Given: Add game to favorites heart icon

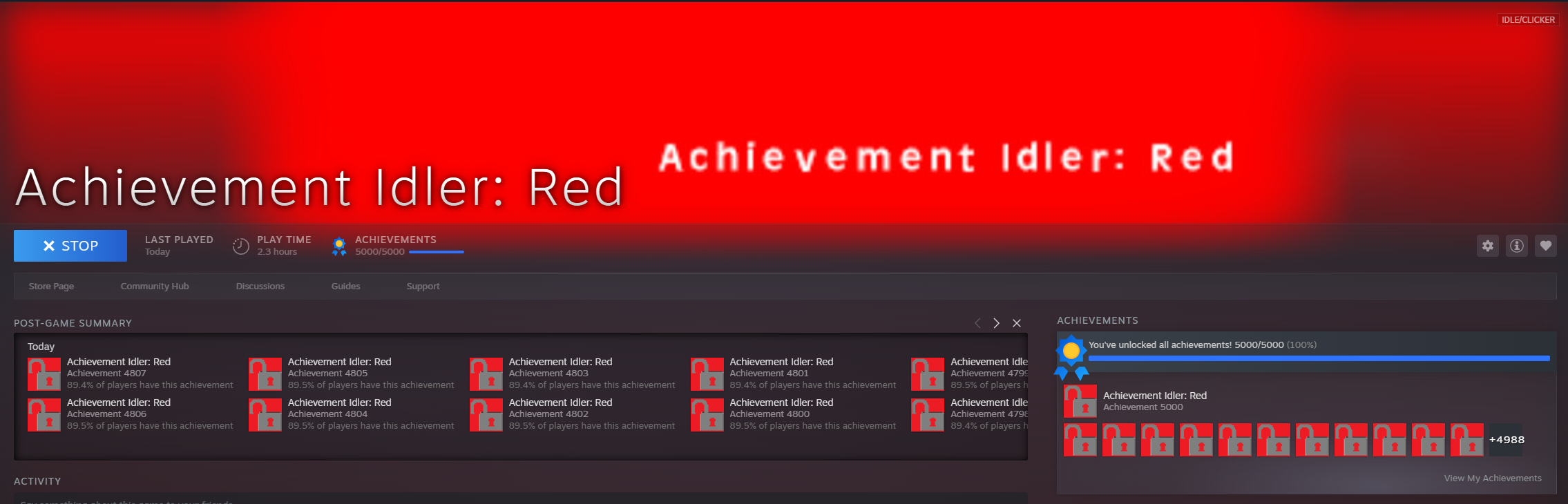Looking at the screenshot, I should 1546,246.
